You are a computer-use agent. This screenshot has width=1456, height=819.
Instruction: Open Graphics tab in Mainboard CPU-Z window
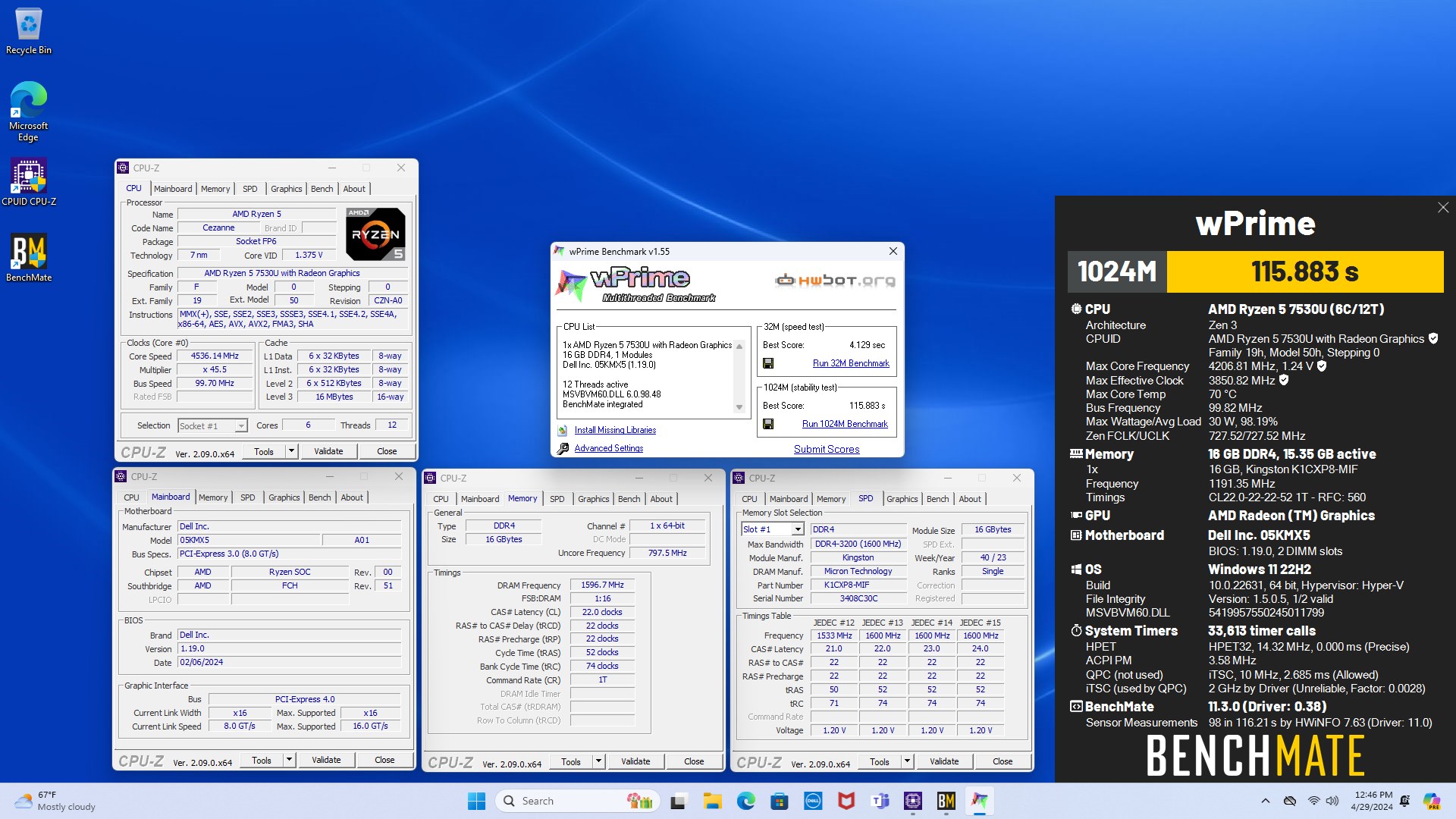(x=284, y=497)
